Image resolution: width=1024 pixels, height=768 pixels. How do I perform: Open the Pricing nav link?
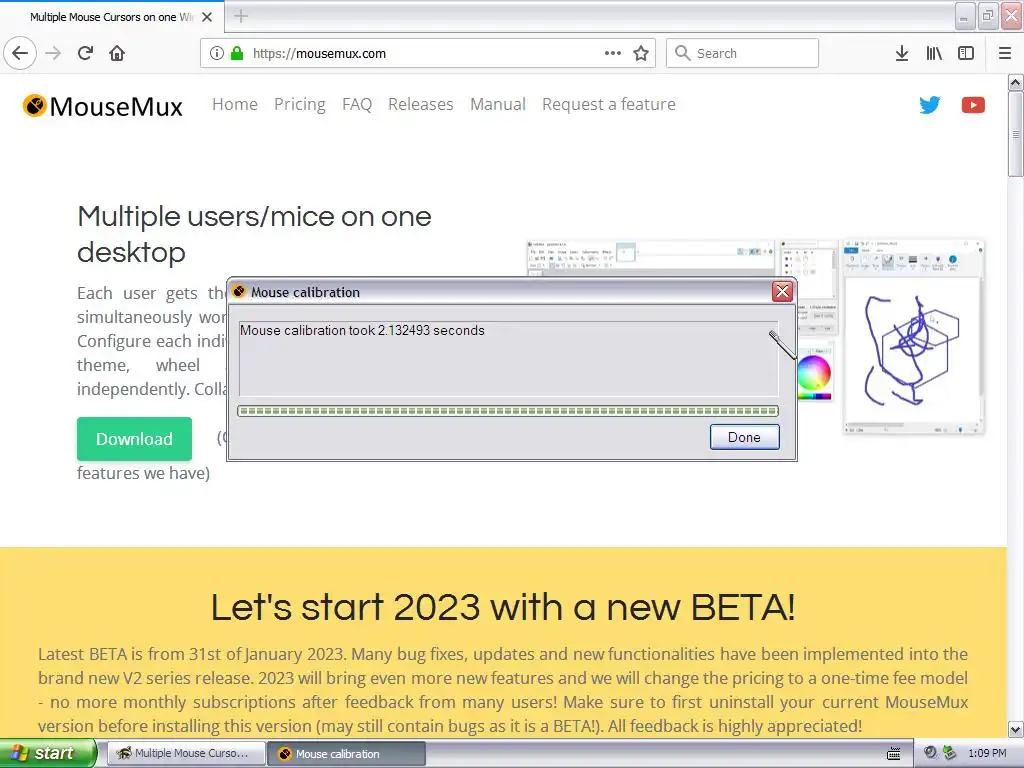[300, 104]
